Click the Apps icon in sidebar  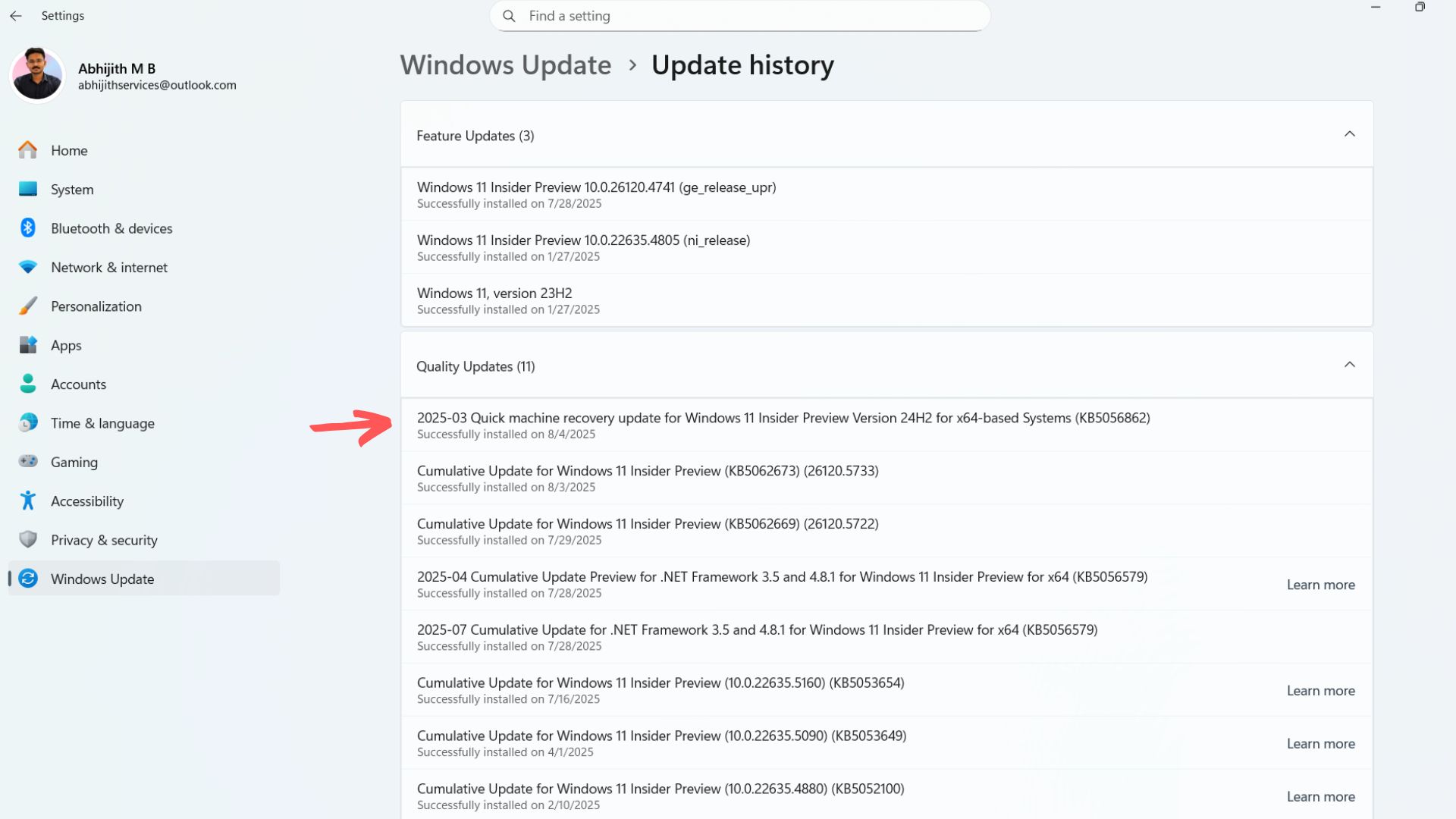coord(28,345)
